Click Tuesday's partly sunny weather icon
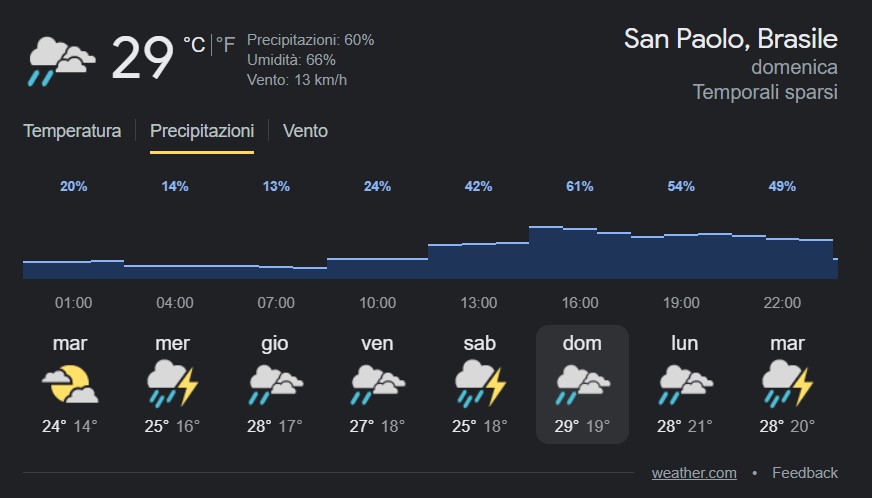Viewport: 872px width, 498px height. point(70,384)
